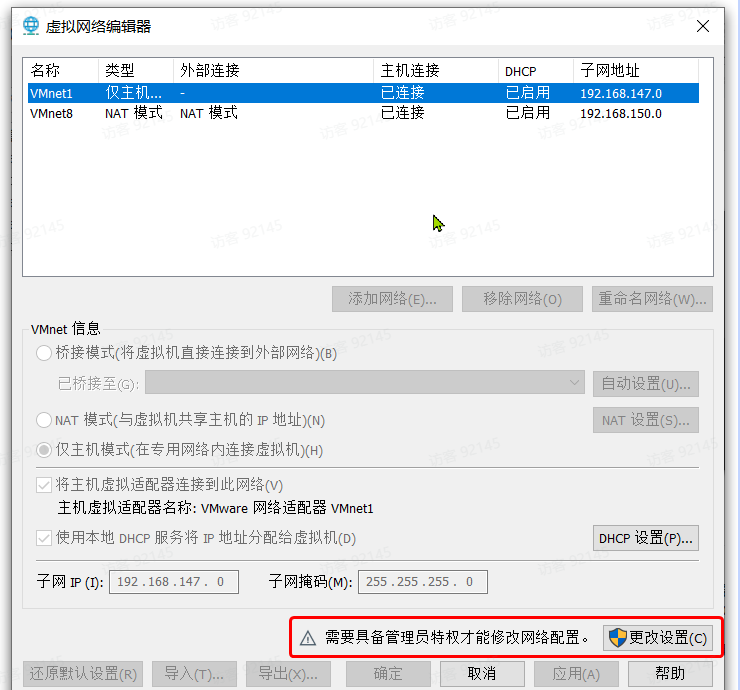Screen dimensions: 740x690
Task: Click the 类型 column header
Action: (136, 71)
